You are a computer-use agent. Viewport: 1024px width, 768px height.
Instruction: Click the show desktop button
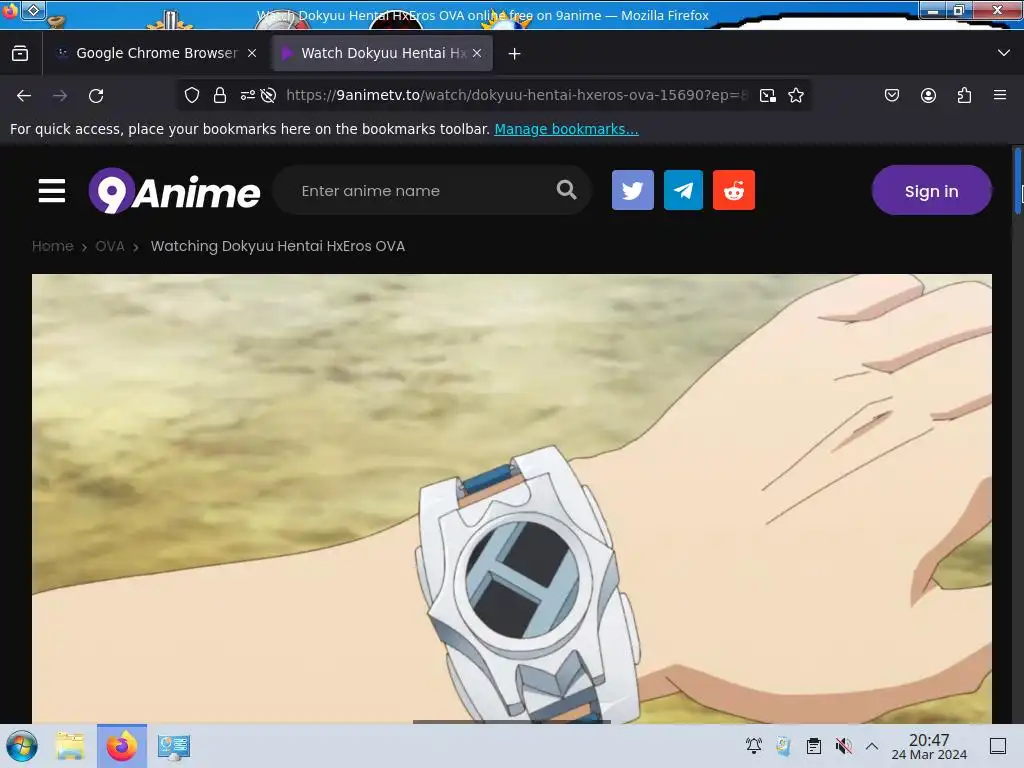998,746
